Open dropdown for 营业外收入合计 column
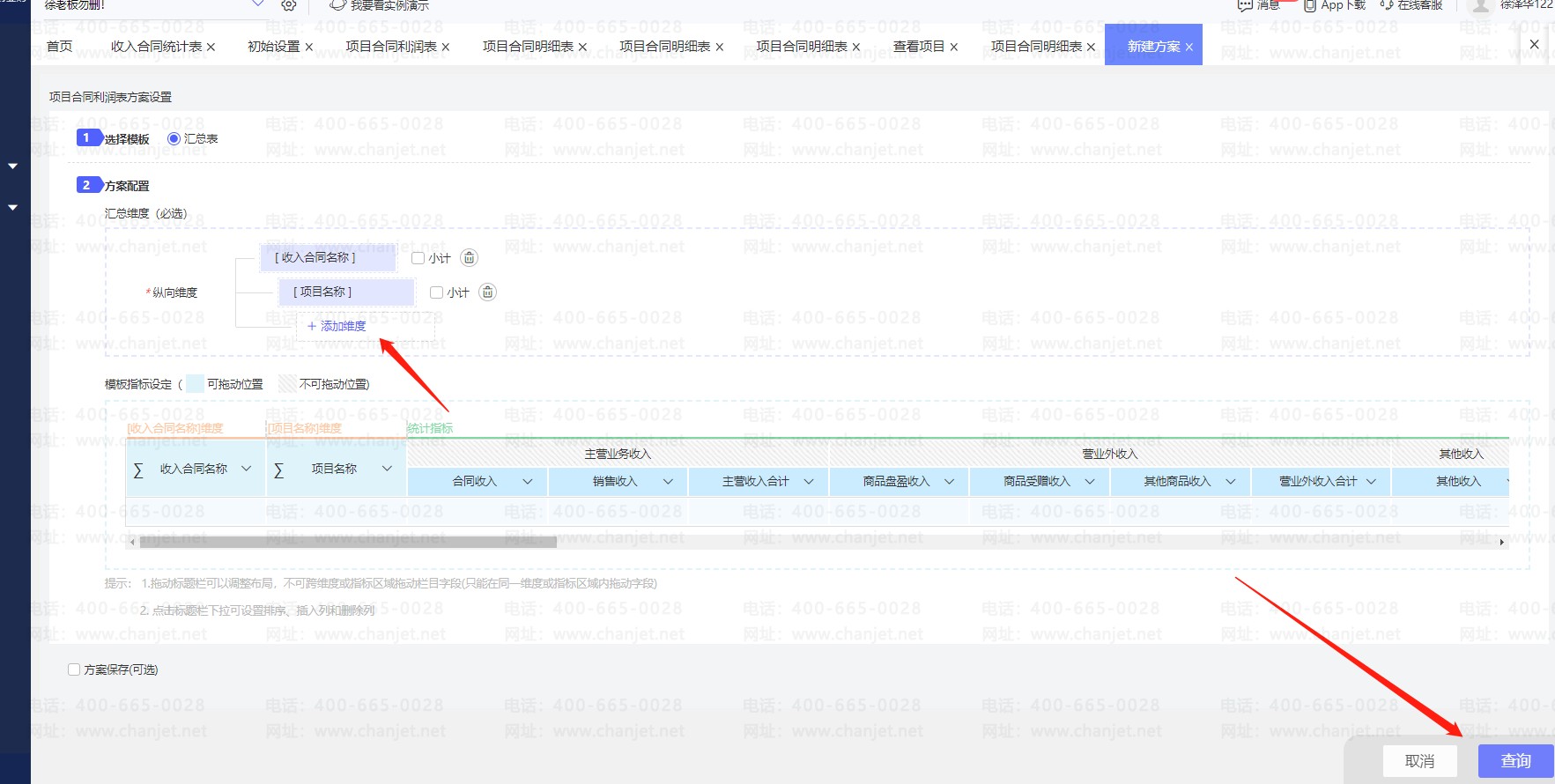 coord(1371,481)
